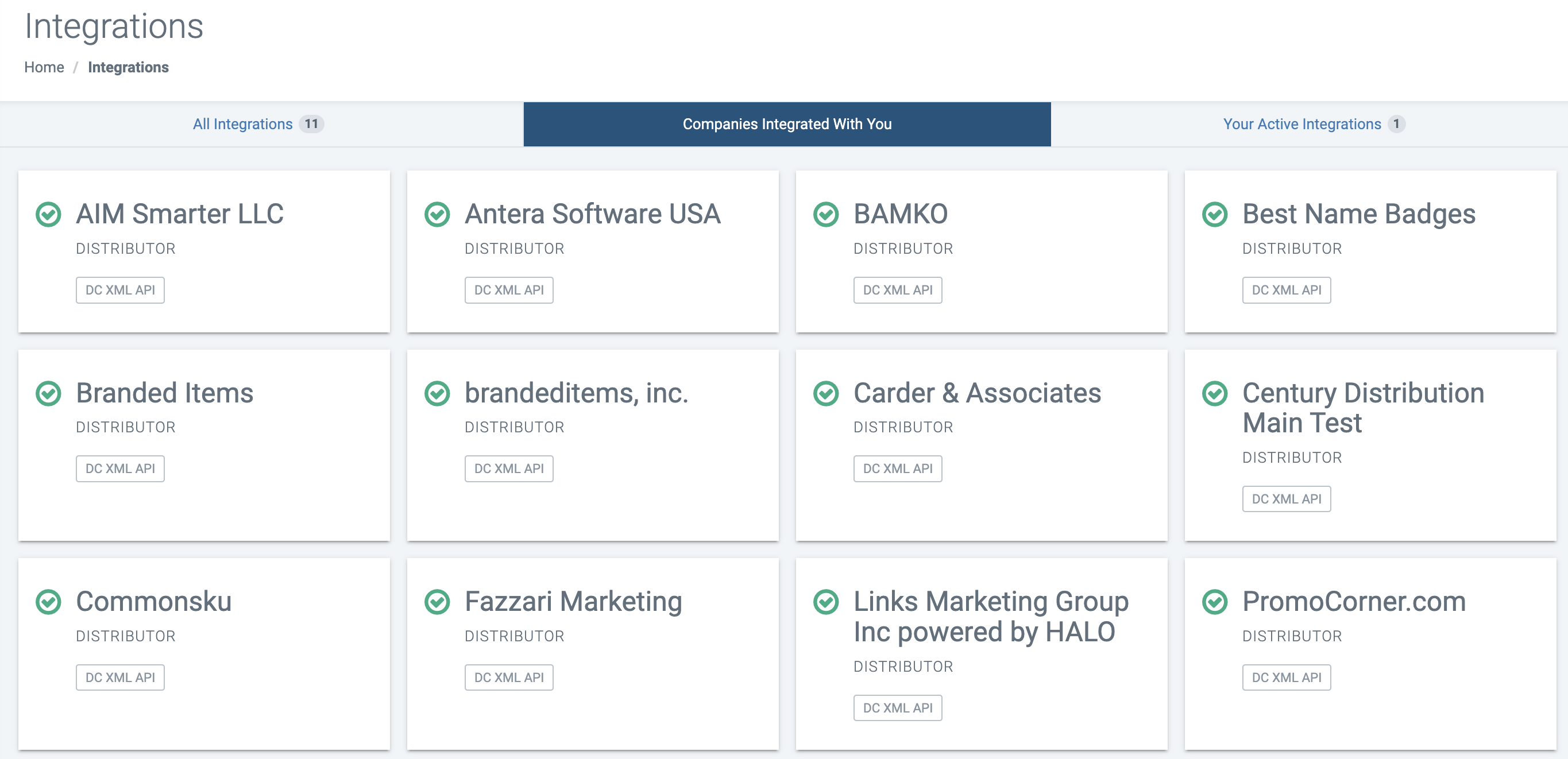Image resolution: width=1568 pixels, height=759 pixels.
Task: Open Links Marketing Group Inc powered by HALO
Action: coord(991,617)
